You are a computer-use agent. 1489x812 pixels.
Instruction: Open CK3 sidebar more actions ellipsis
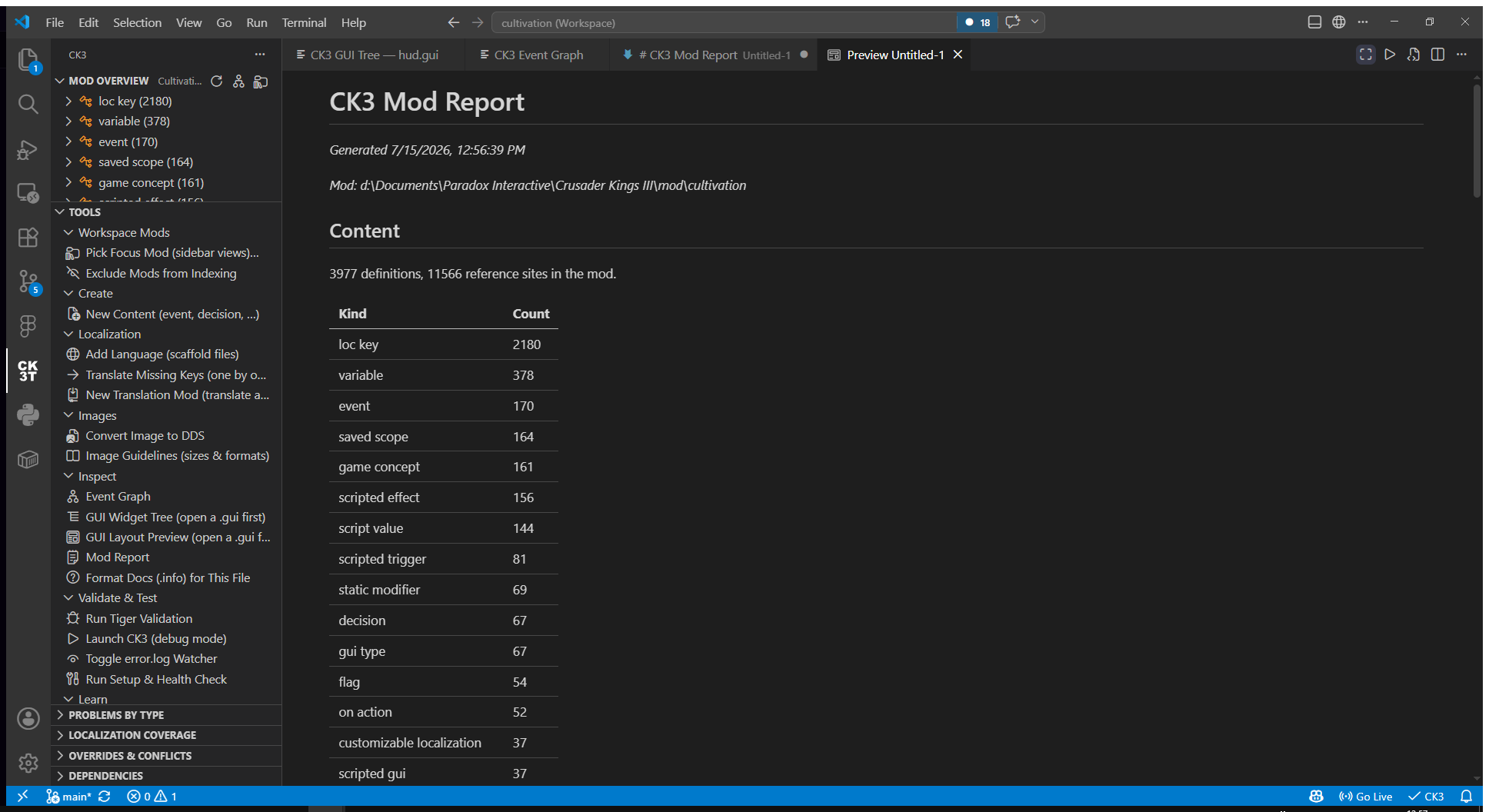[260, 55]
